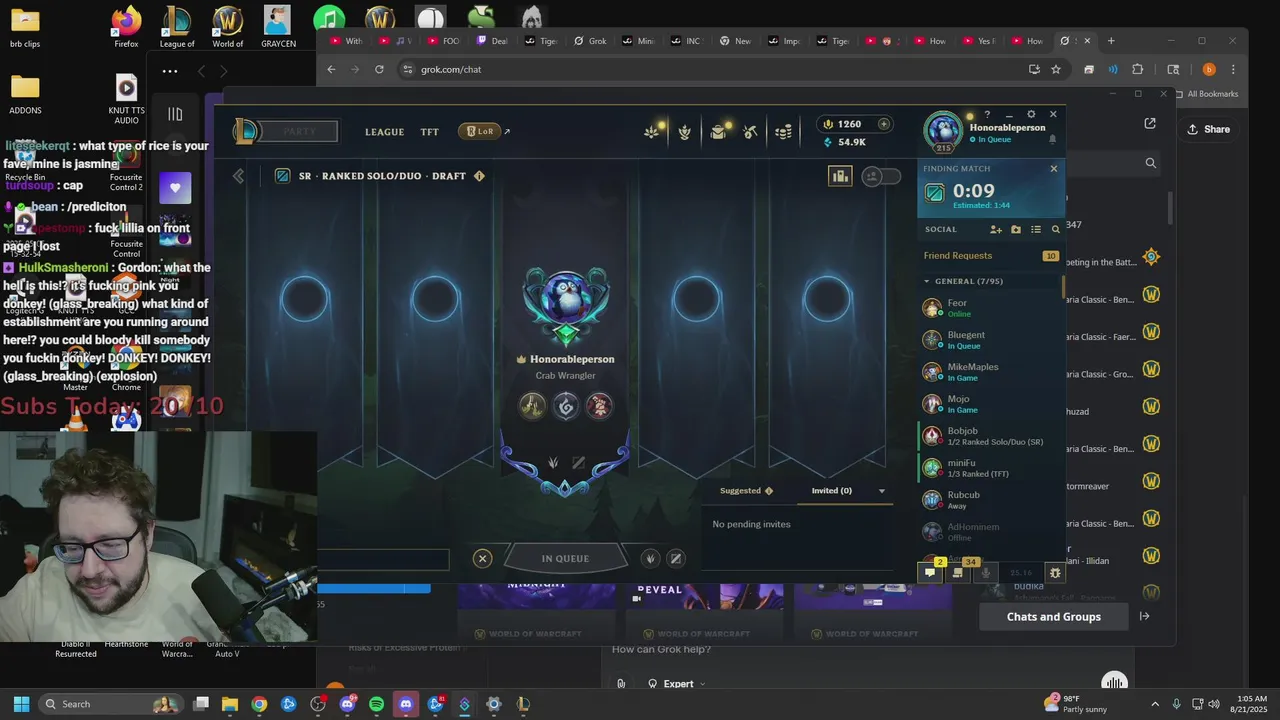Expand the Grok Expert mode dropdown
The image size is (1280, 720).
click(x=678, y=684)
